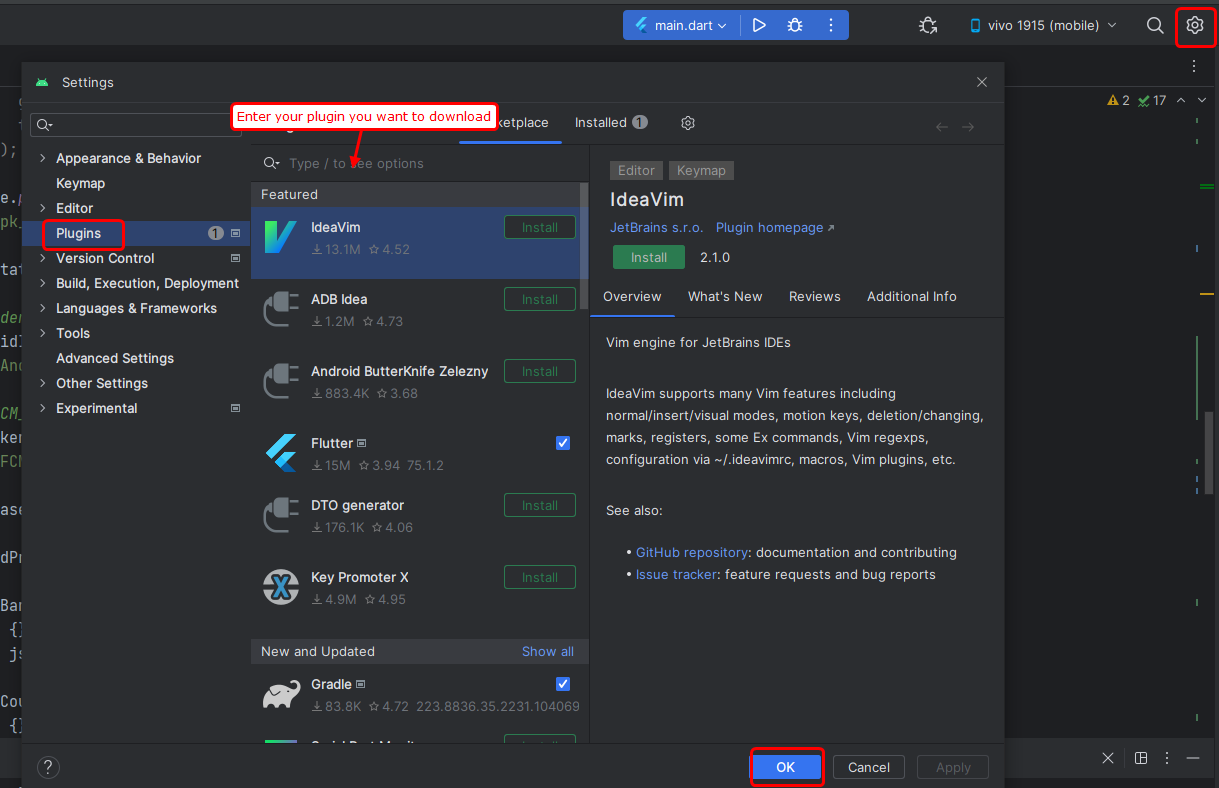Open the IDE settings gear icon
This screenshot has height=788, width=1219.
[1194, 25]
